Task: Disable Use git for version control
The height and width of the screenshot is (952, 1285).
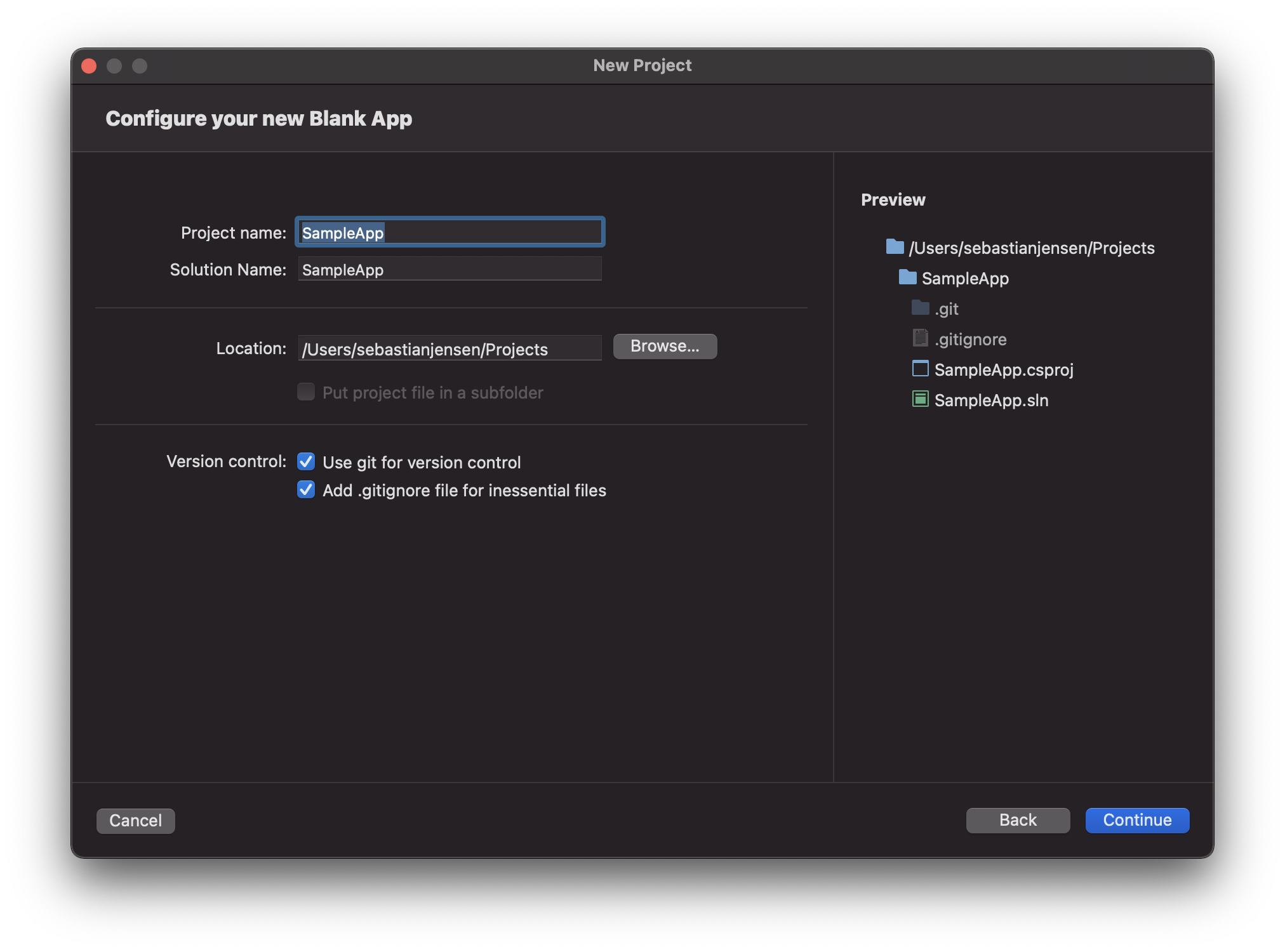Action: [x=306, y=462]
